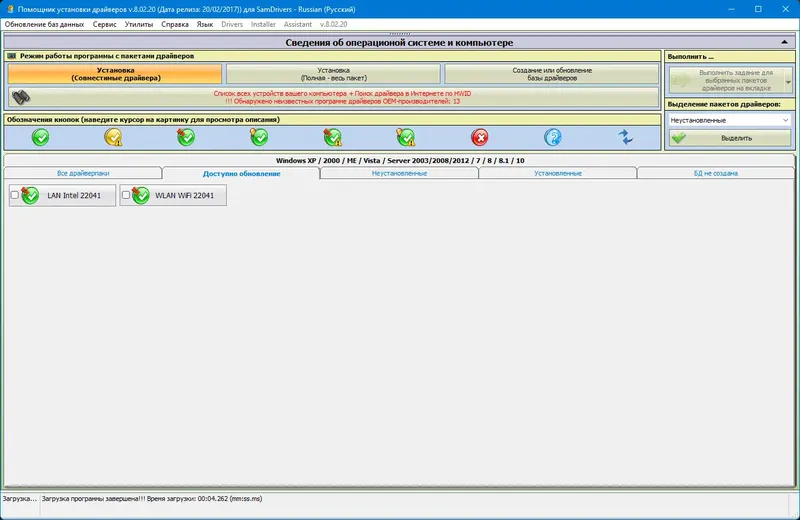This screenshot has width=800, height=520.
Task: Click the green checkmark on Выделить button
Action: coord(679,138)
